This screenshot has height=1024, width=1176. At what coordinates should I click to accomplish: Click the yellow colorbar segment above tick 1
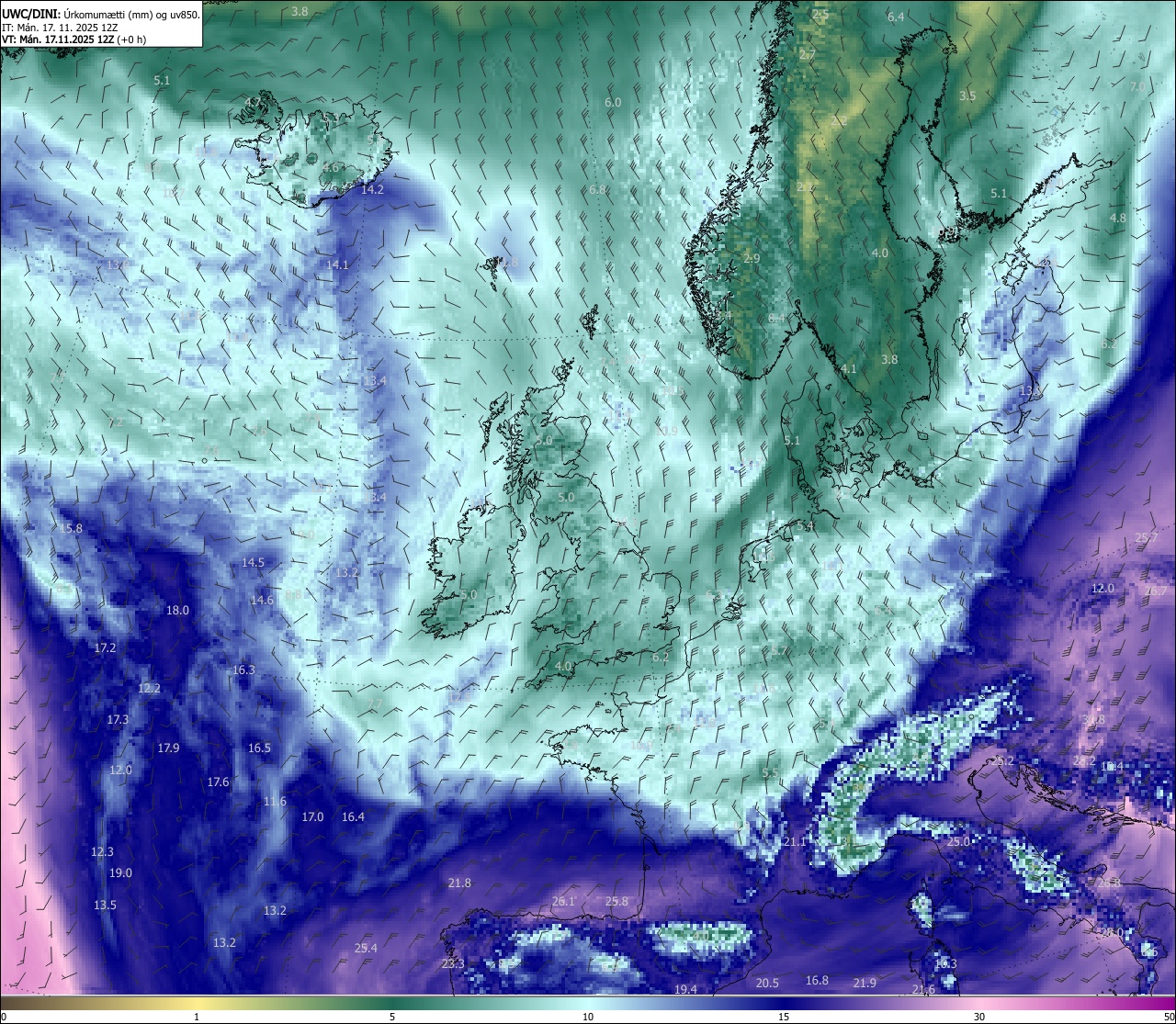(x=197, y=1003)
